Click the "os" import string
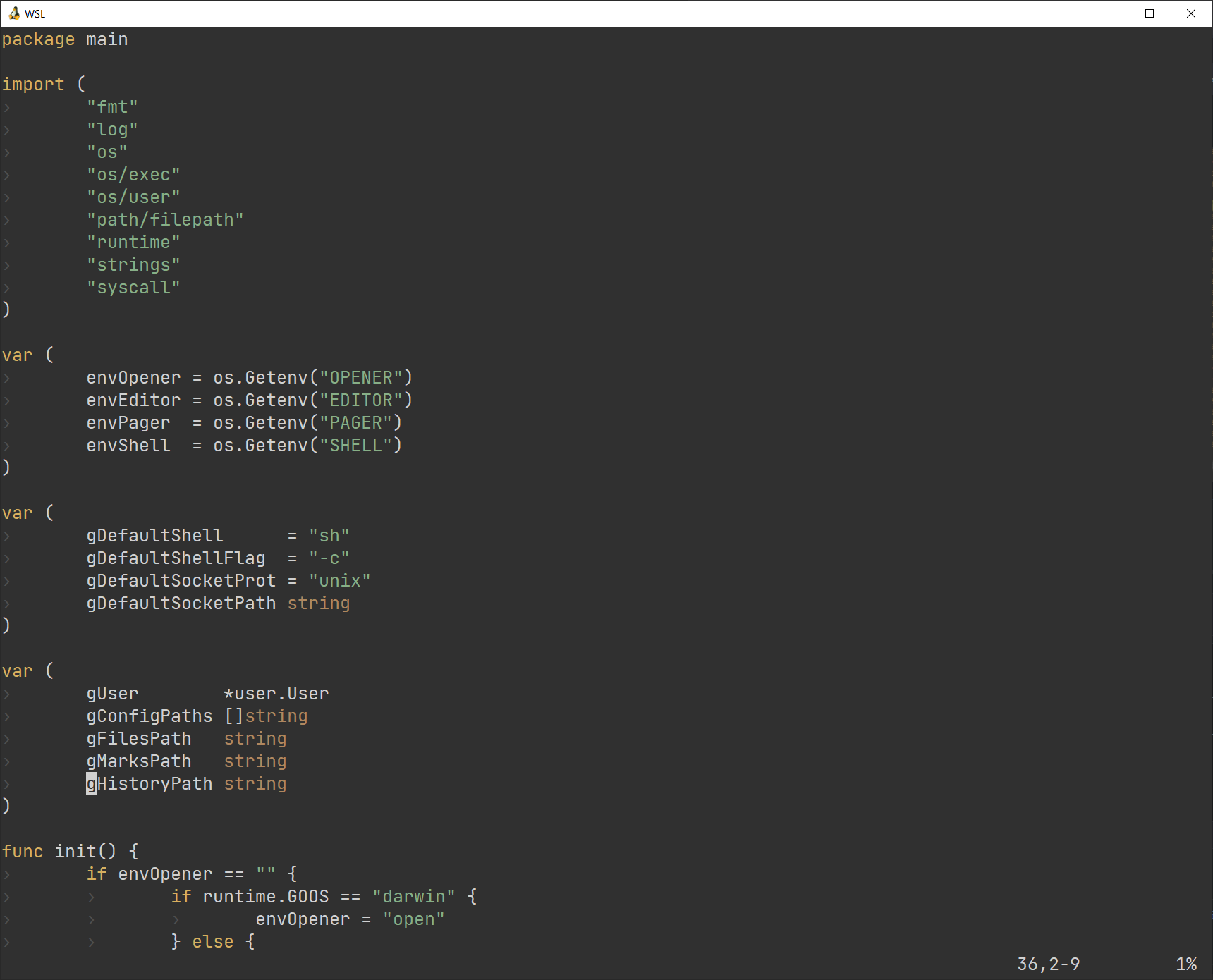 point(107,152)
